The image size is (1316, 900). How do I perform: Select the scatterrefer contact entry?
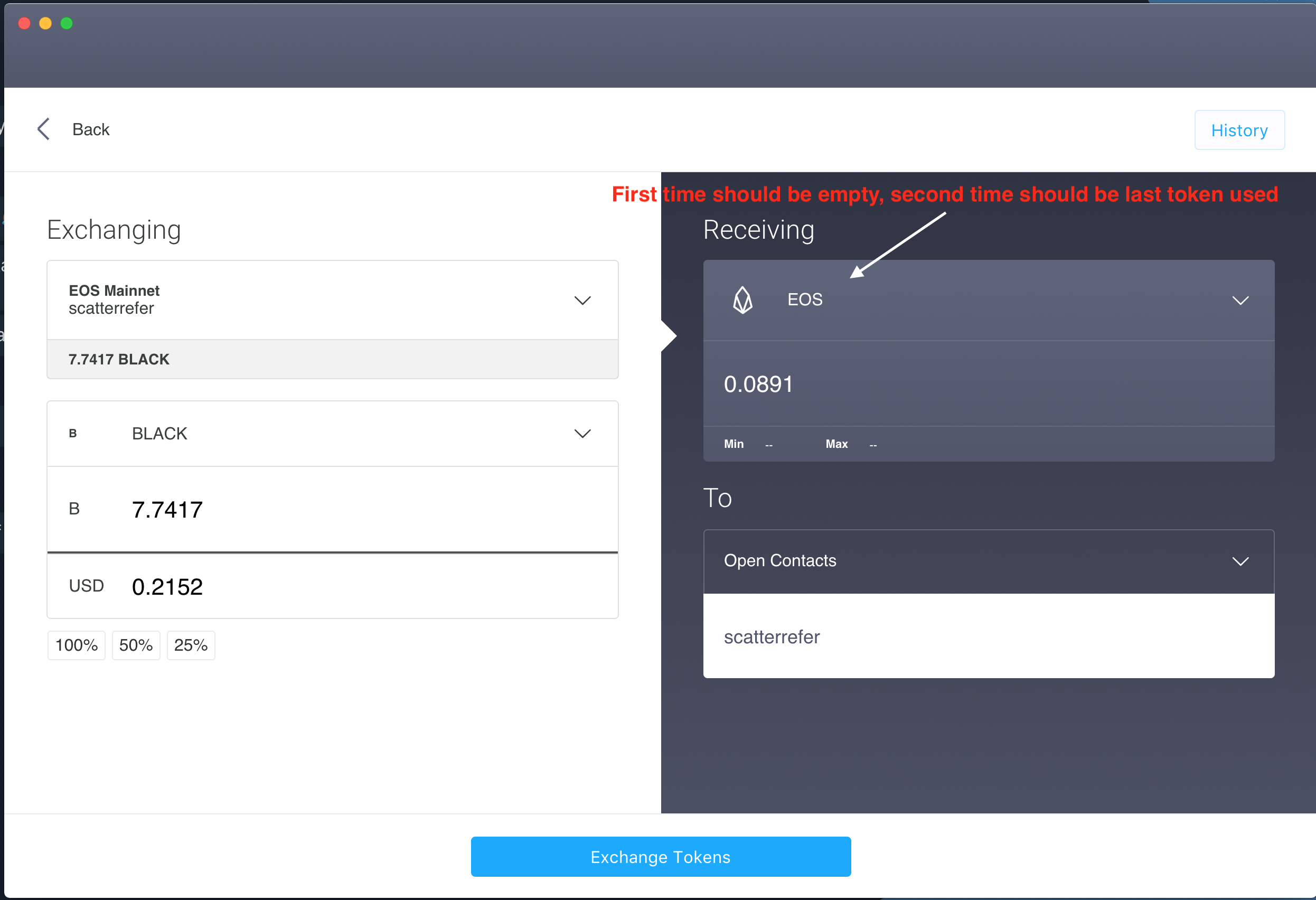tap(772, 636)
